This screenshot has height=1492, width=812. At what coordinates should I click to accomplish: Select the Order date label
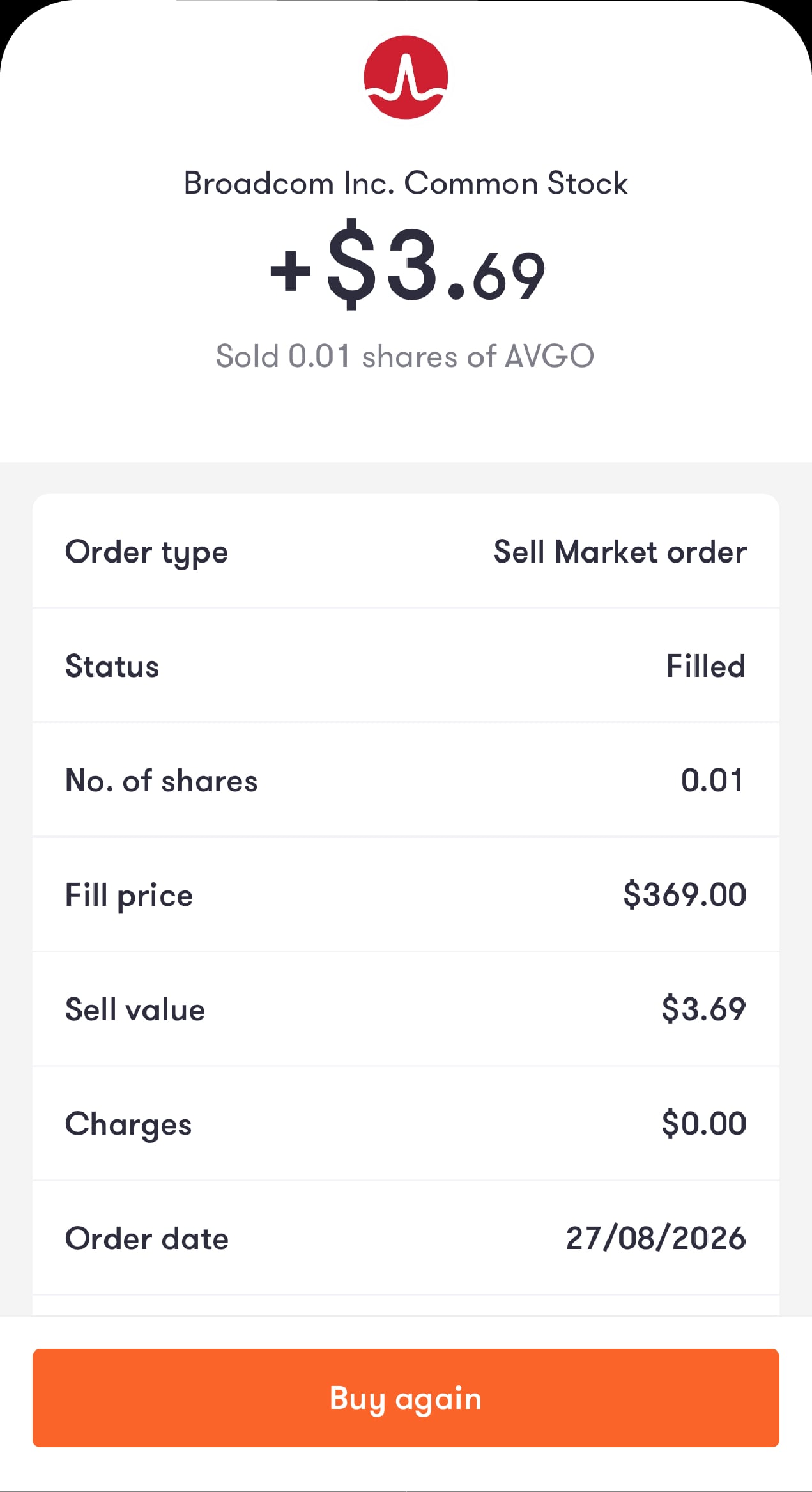pyautogui.click(x=147, y=1239)
